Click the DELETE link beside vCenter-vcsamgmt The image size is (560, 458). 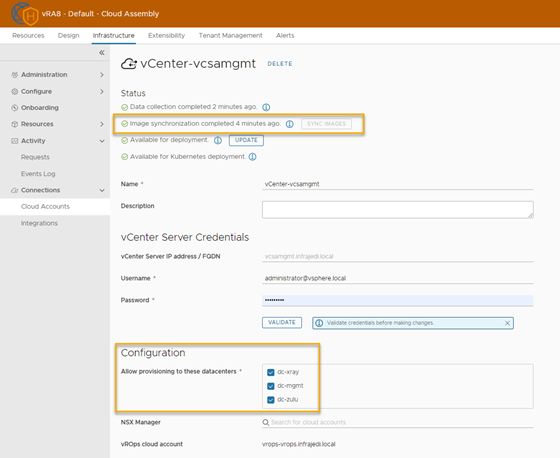[x=280, y=64]
